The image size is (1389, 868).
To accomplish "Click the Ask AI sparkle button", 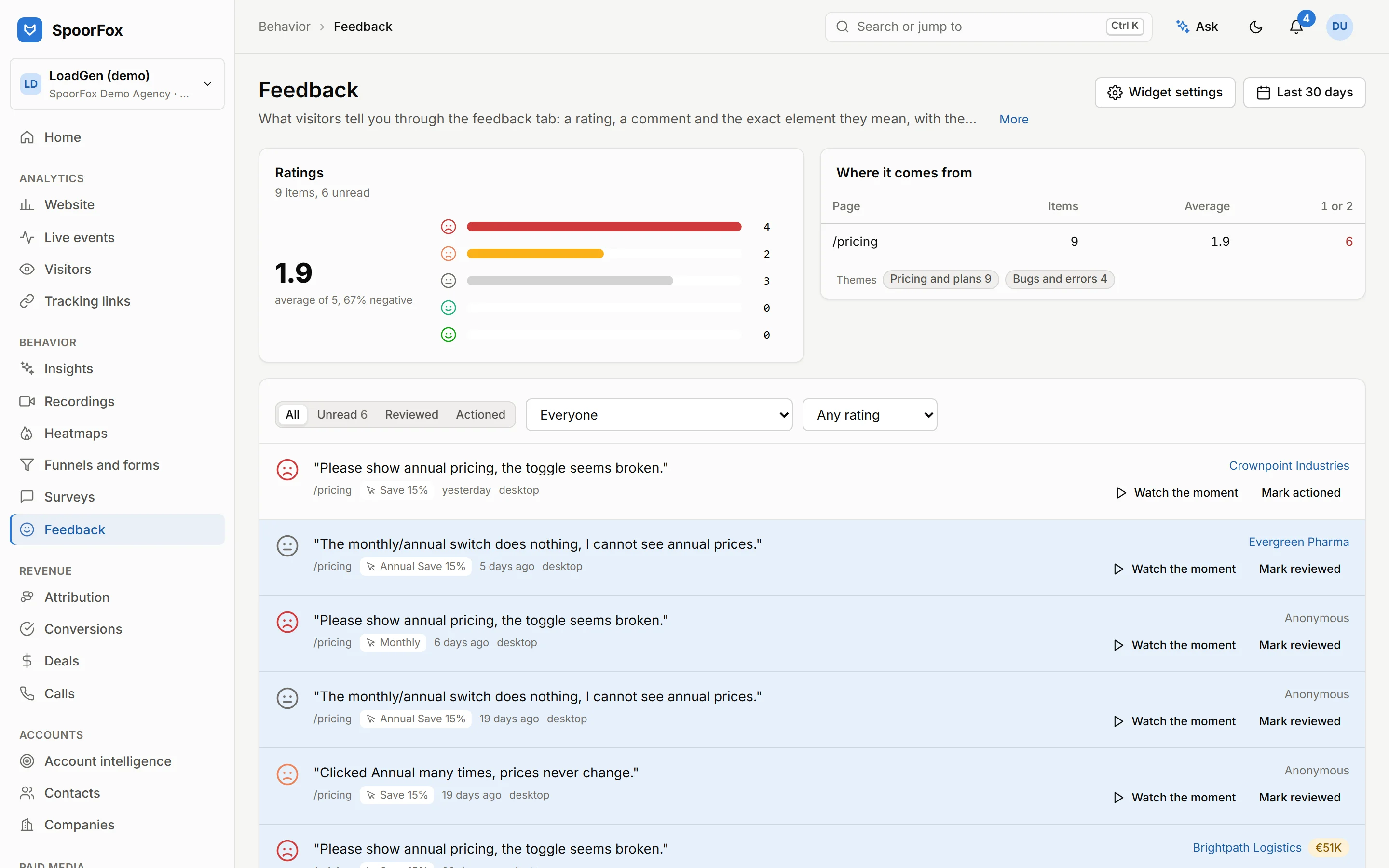I will click(1198, 27).
